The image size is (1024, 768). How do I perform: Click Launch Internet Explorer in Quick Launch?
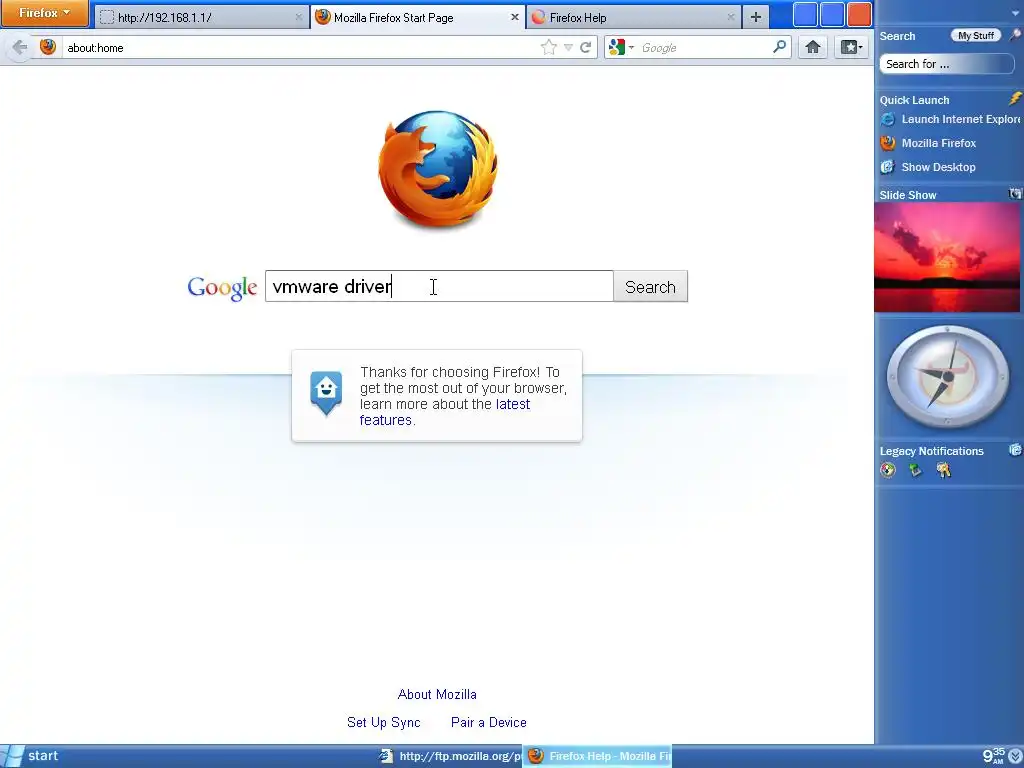961,119
